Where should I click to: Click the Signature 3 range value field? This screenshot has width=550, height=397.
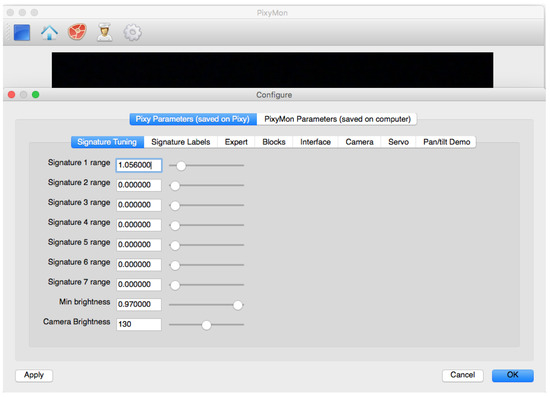tap(139, 205)
